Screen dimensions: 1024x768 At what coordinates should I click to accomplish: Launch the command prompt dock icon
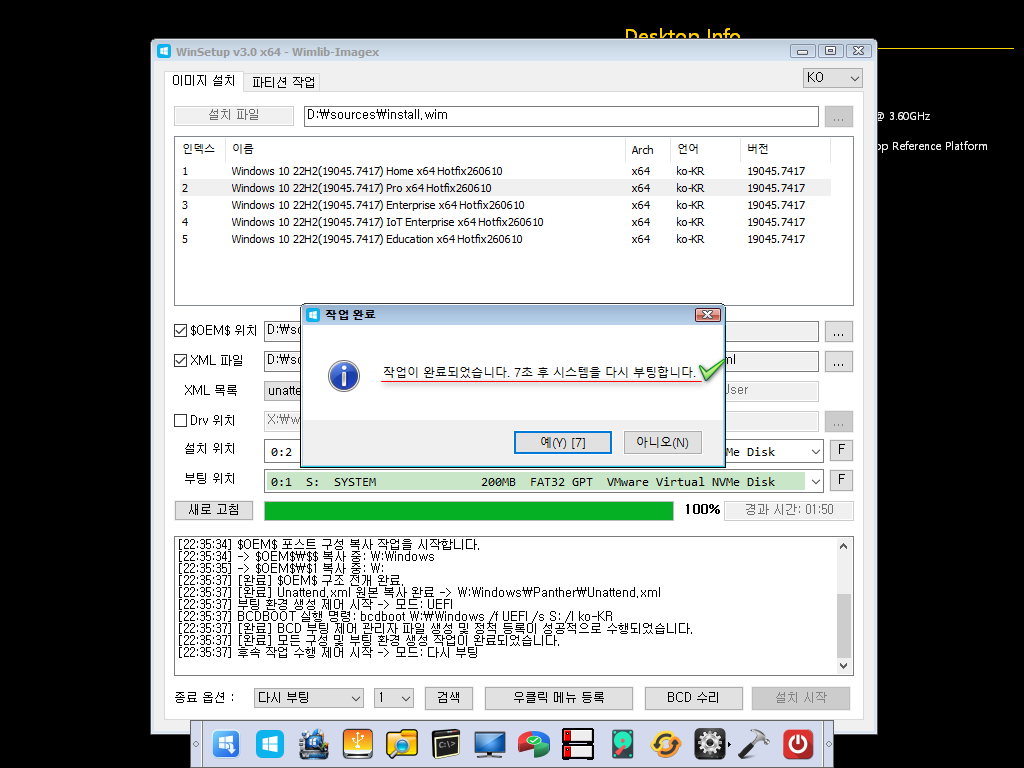click(446, 743)
